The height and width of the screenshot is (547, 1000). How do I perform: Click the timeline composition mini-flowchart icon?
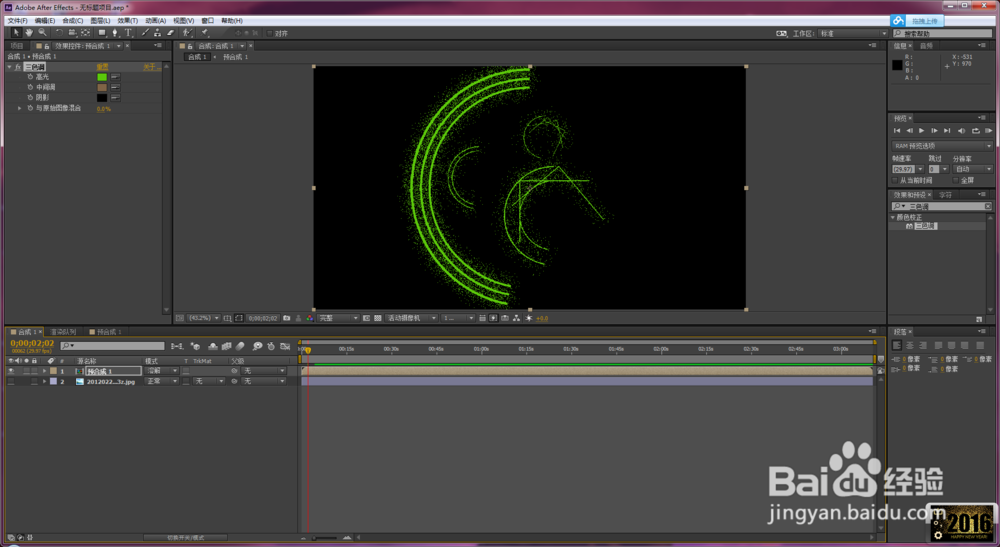[177, 346]
